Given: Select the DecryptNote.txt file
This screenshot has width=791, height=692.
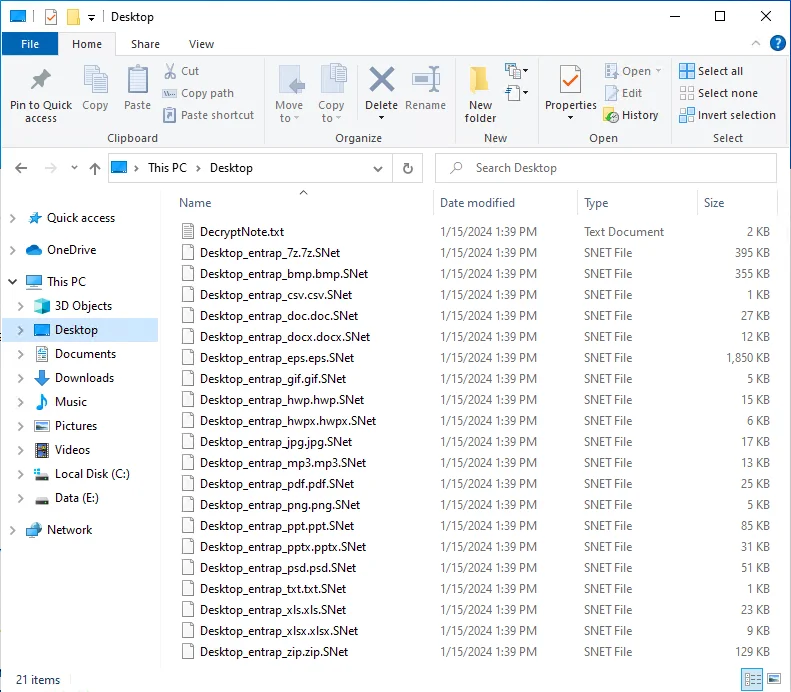Looking at the screenshot, I should pyautogui.click(x=241, y=231).
